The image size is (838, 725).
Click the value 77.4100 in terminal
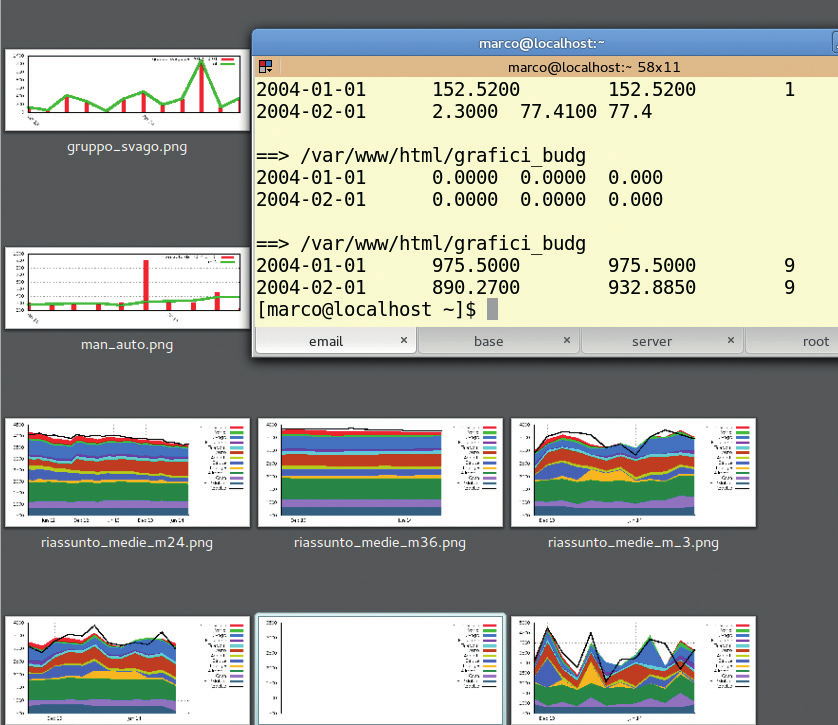pos(558,112)
